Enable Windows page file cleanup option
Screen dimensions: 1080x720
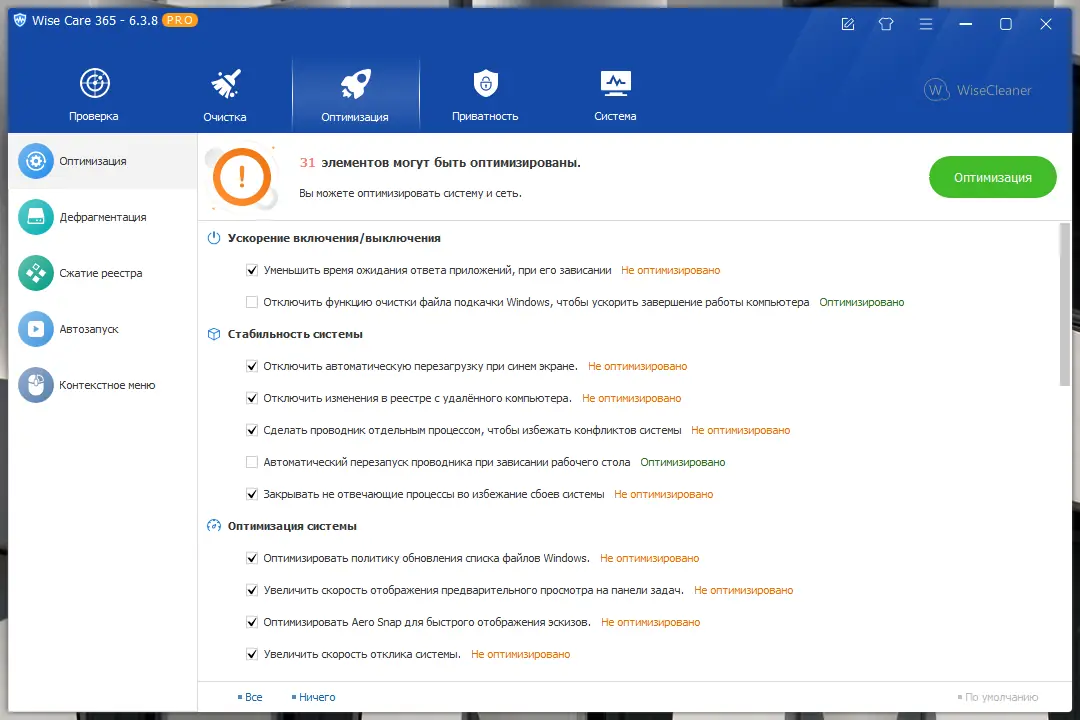[x=252, y=301]
